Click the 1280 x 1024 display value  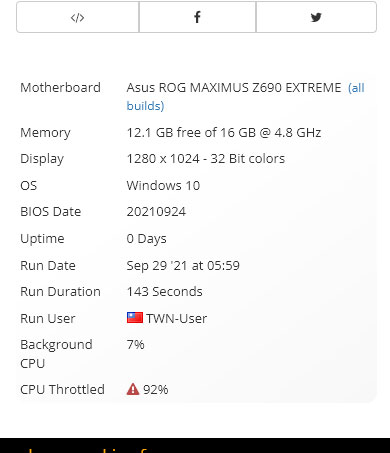[206, 159]
